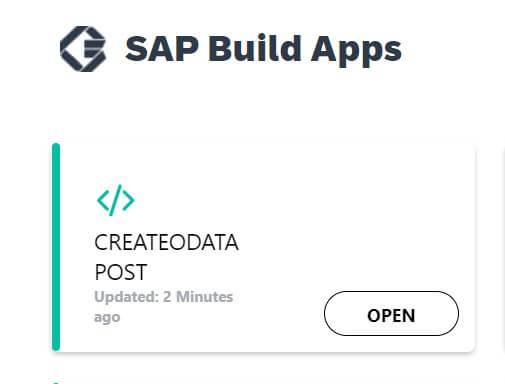Image resolution: width=505 pixels, height=384 pixels.
Task: Click the left angle bracket of the code icon
Action: 103,200
